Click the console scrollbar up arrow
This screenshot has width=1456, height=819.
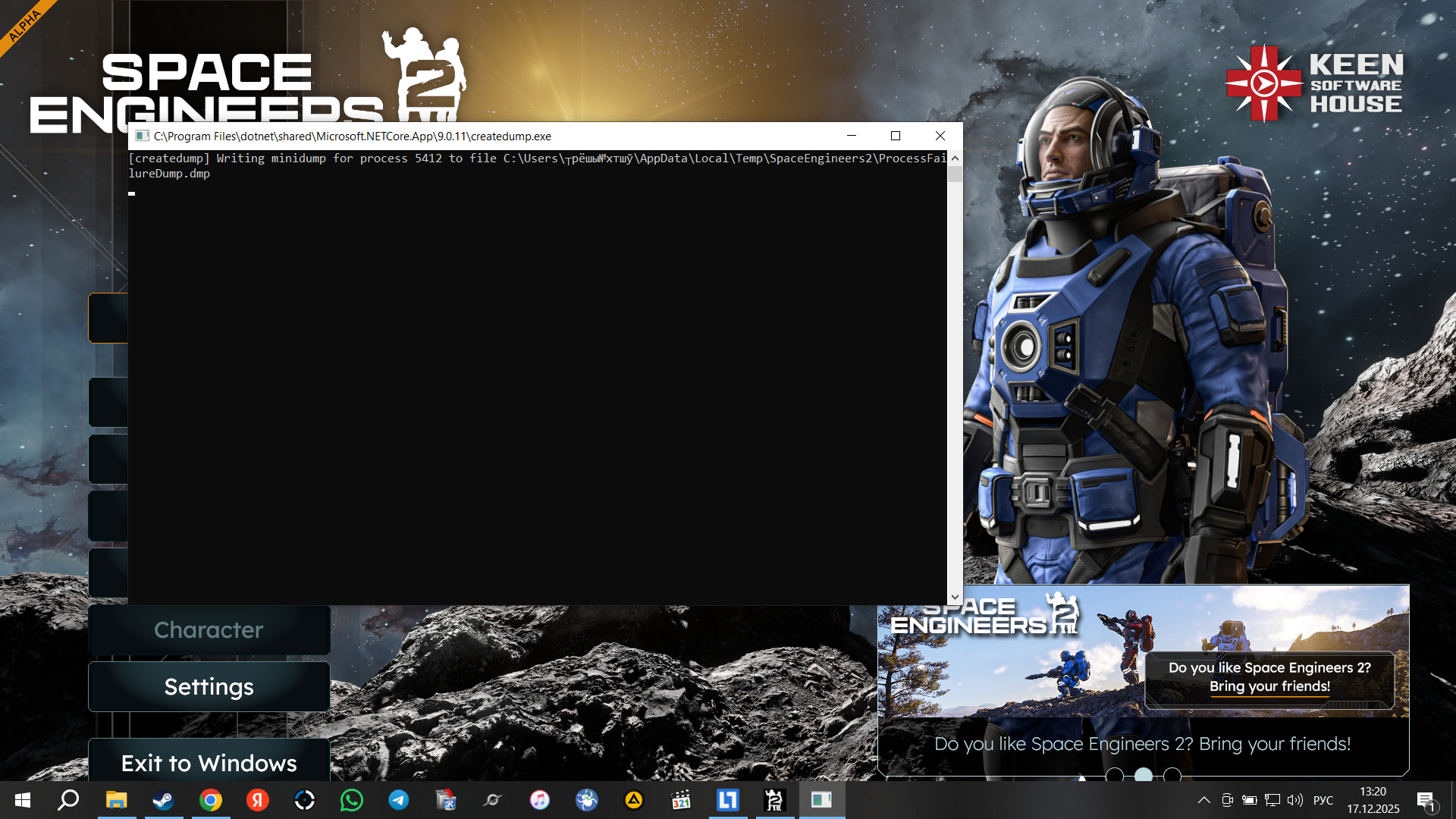point(955,158)
